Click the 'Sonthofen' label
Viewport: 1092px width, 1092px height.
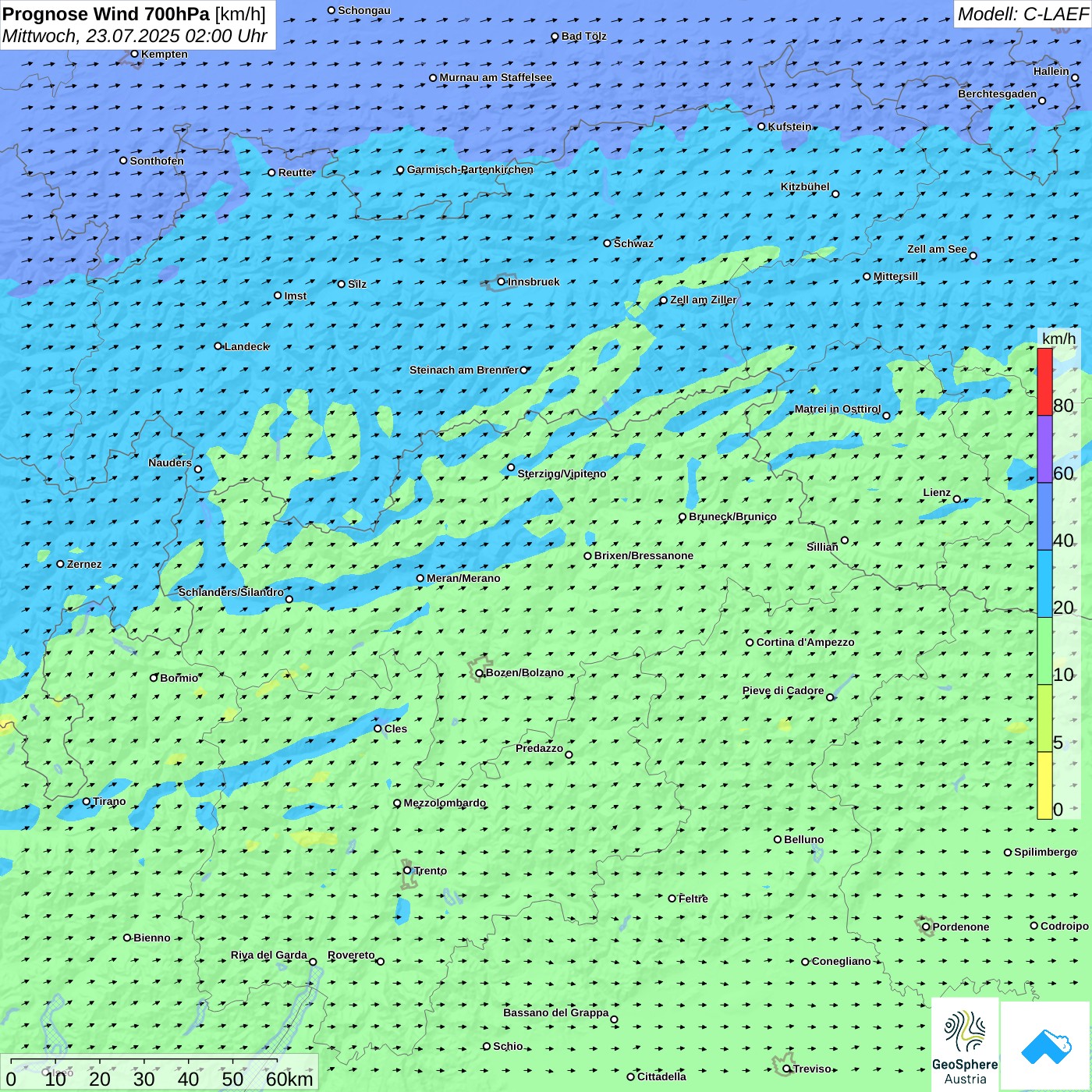(x=157, y=161)
